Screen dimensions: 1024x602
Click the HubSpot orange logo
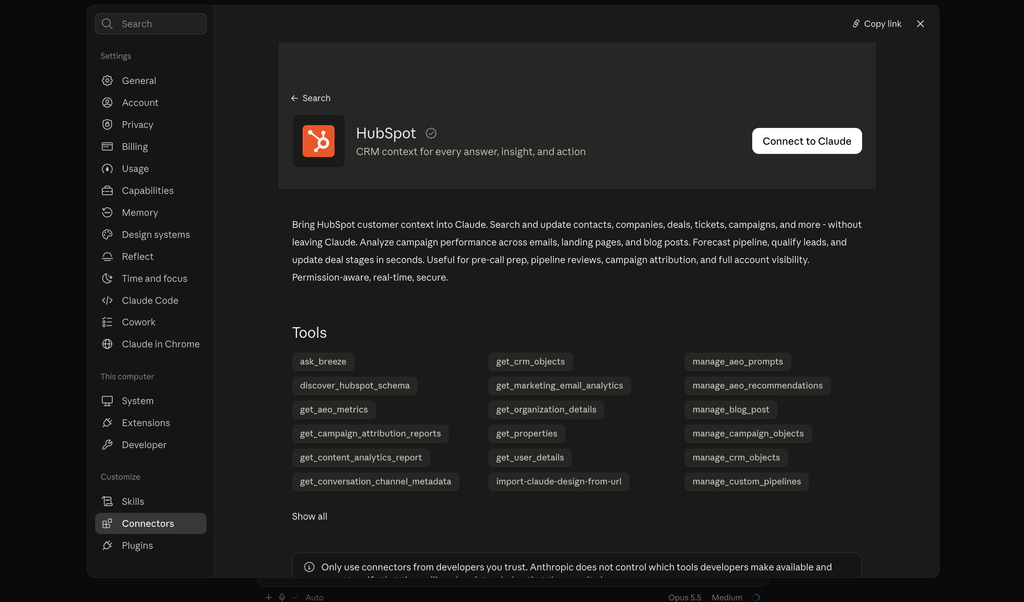(319, 141)
